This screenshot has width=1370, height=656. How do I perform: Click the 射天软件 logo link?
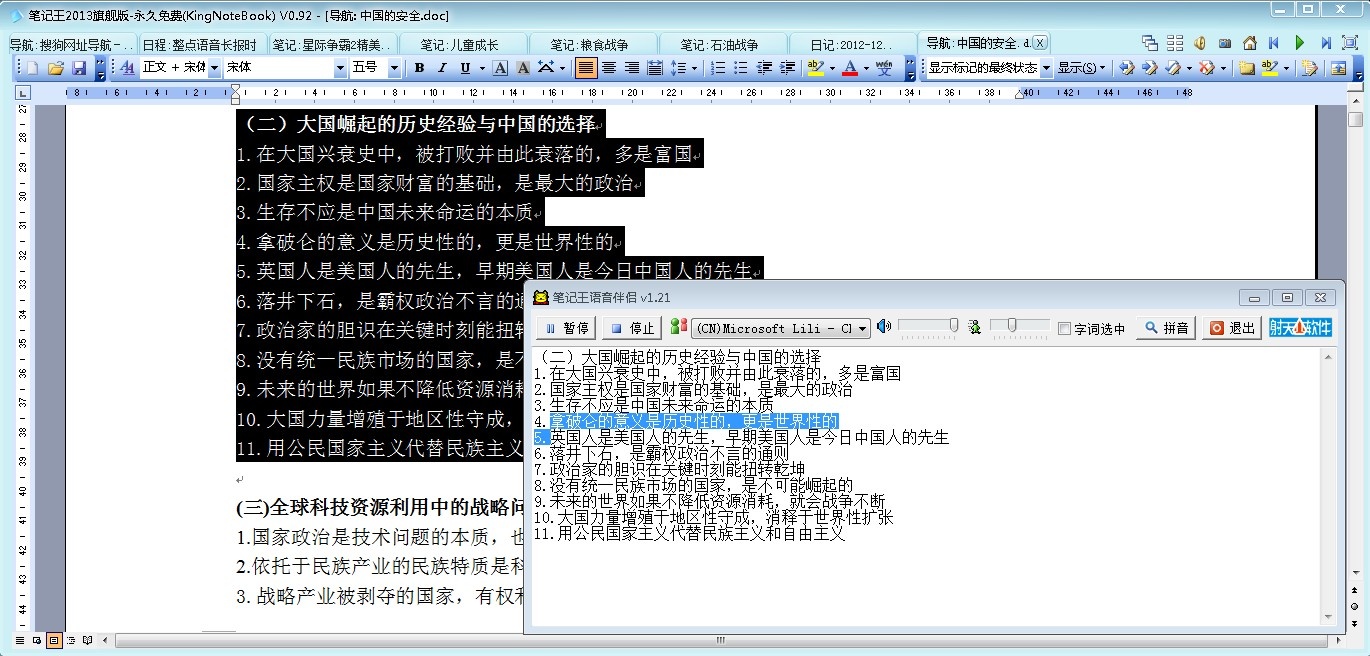tap(1300, 328)
